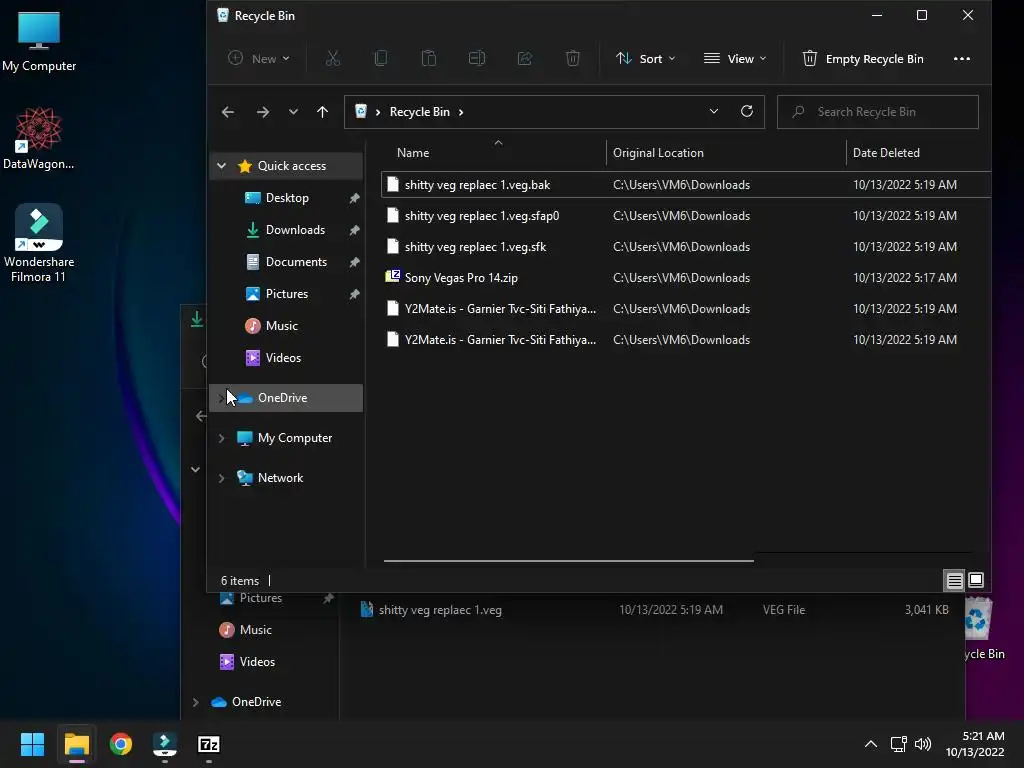Viewport: 1024px width, 768px height.
Task: Open the View dropdown menu
Action: (735, 59)
